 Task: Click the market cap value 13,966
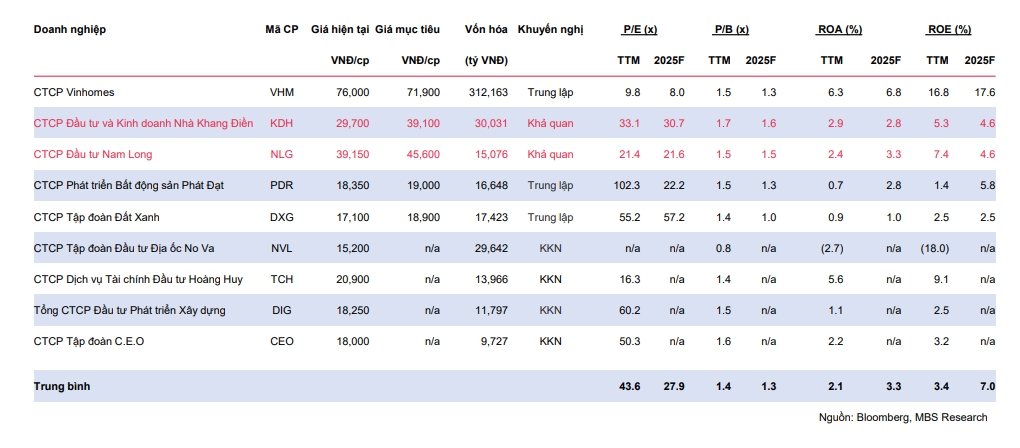[x=492, y=279]
